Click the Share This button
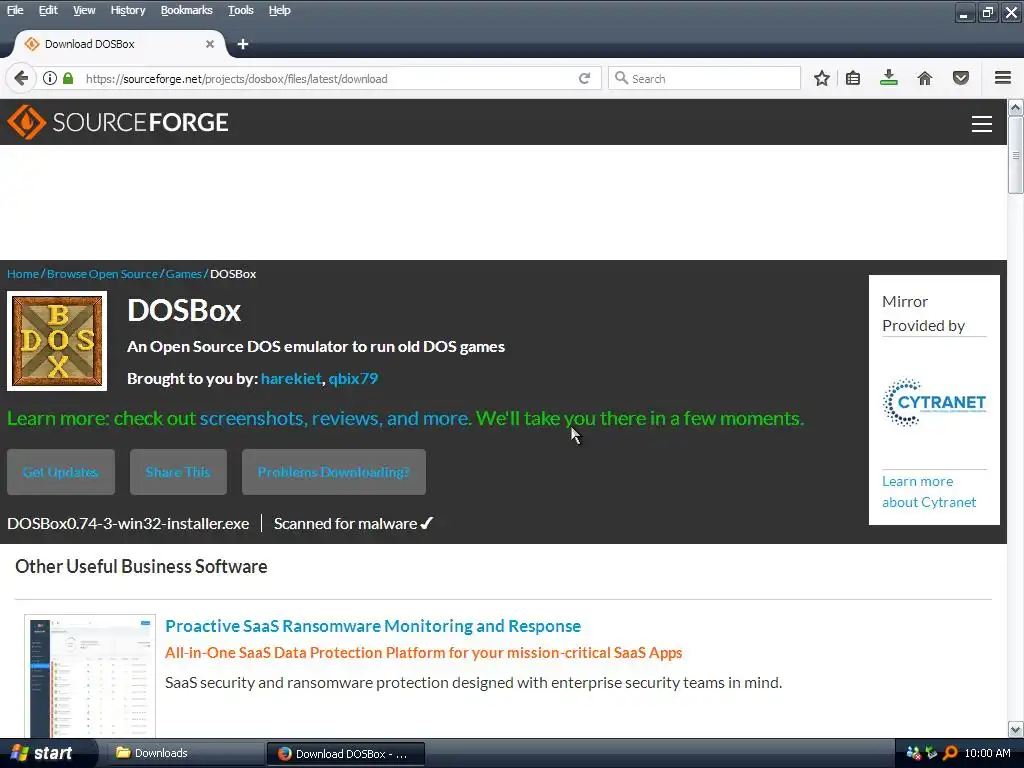The width and height of the screenshot is (1024, 768). point(178,472)
